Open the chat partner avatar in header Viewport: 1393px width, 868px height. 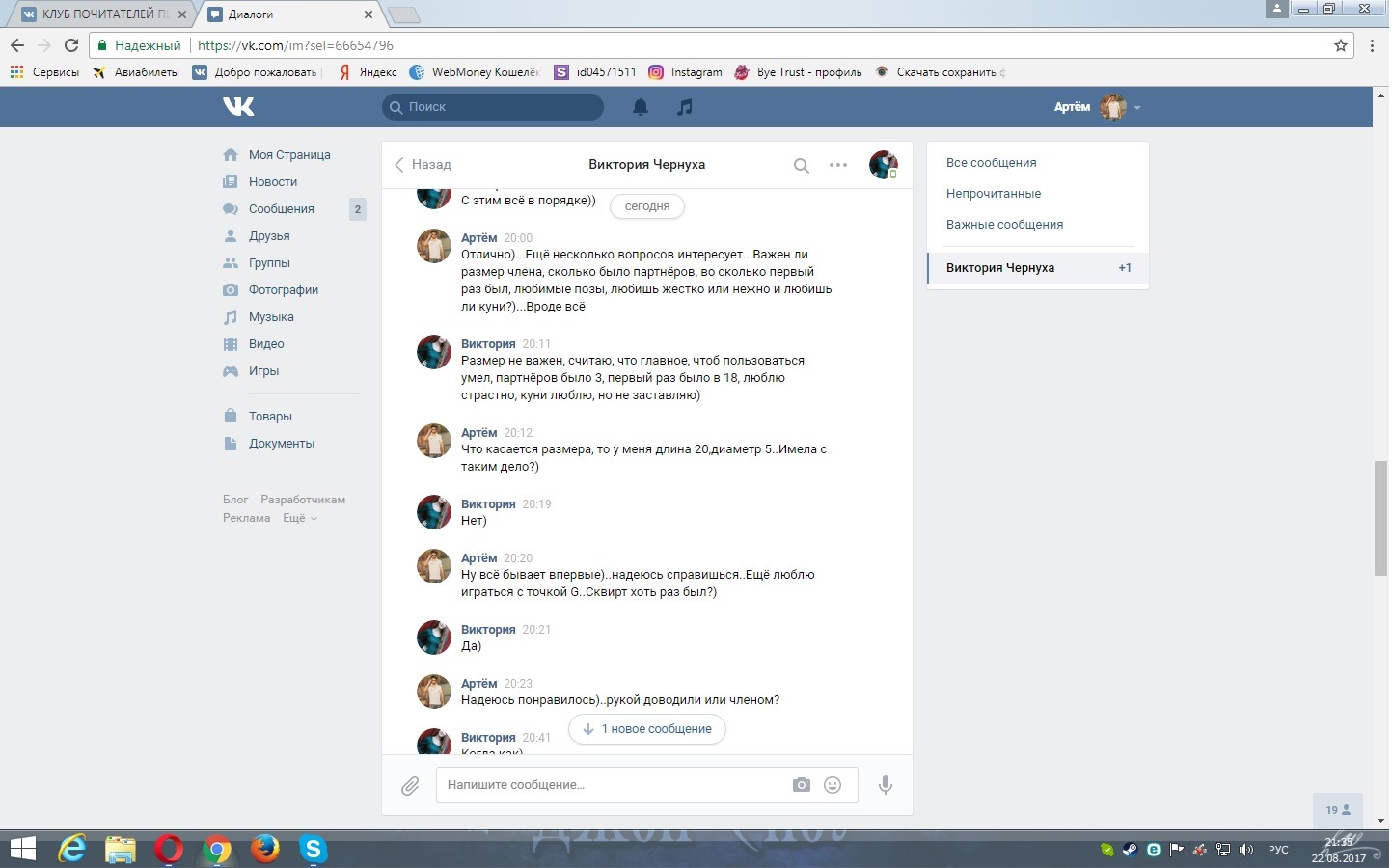[884, 165]
